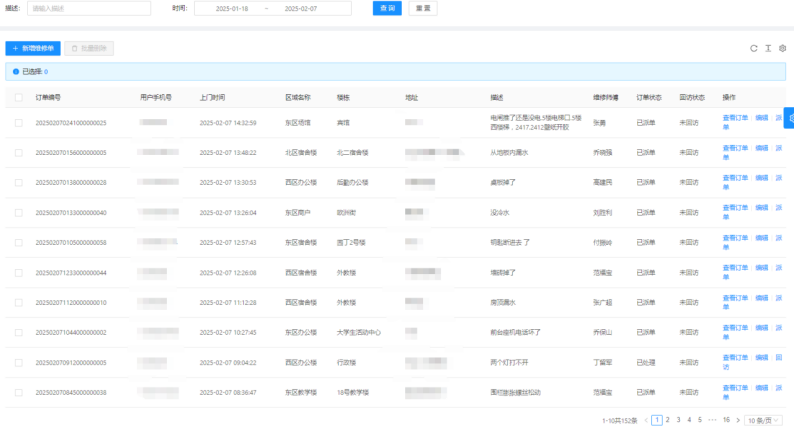794x429 pixels.
Task: Go to page 3 in pagination
Action: [x=678, y=420]
